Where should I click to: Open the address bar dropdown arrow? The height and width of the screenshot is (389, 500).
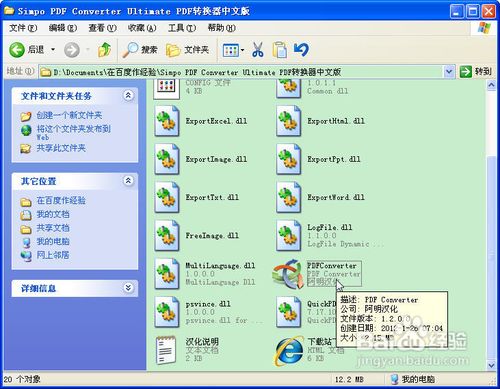(x=449, y=71)
